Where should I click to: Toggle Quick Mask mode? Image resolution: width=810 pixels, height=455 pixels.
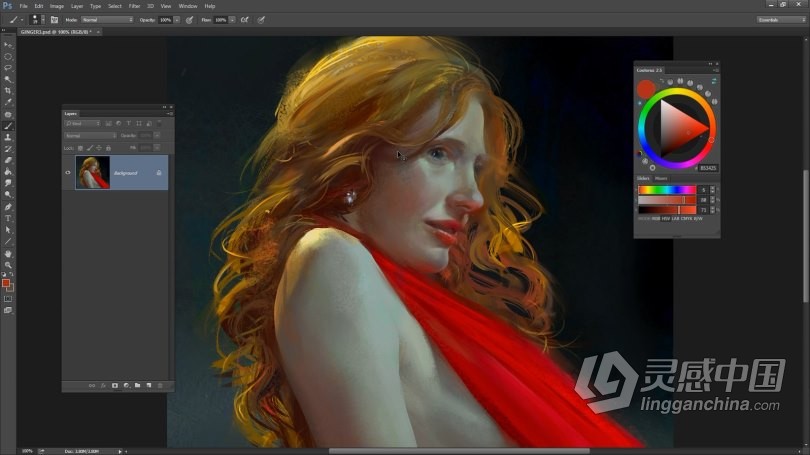coord(8,299)
